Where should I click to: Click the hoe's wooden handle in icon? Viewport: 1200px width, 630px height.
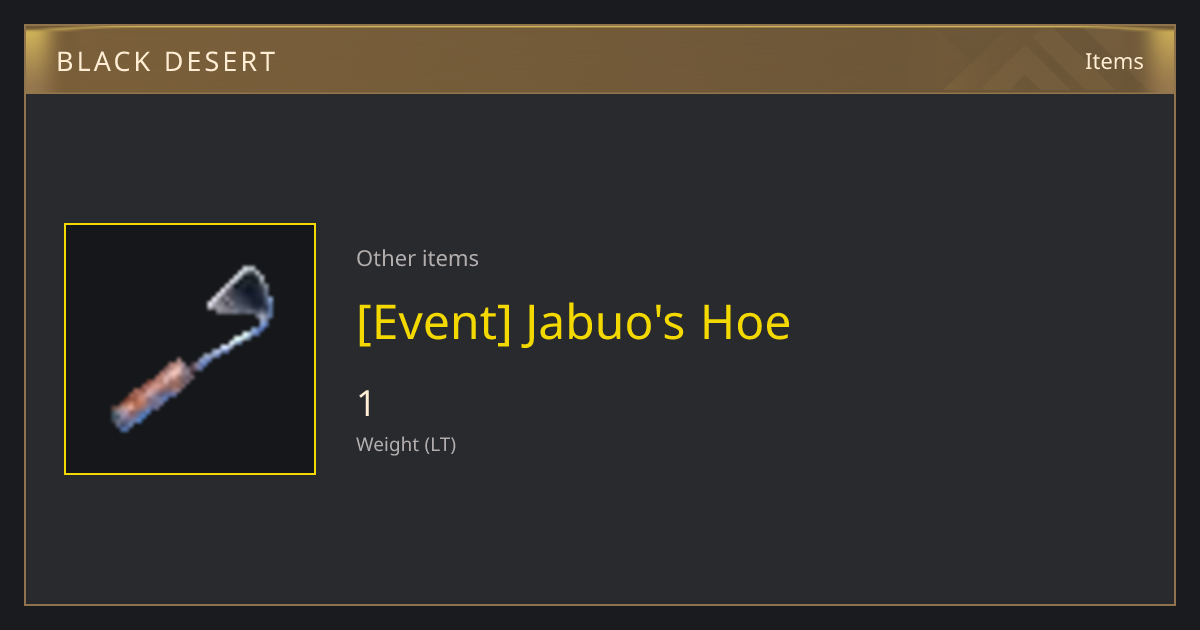(x=148, y=395)
